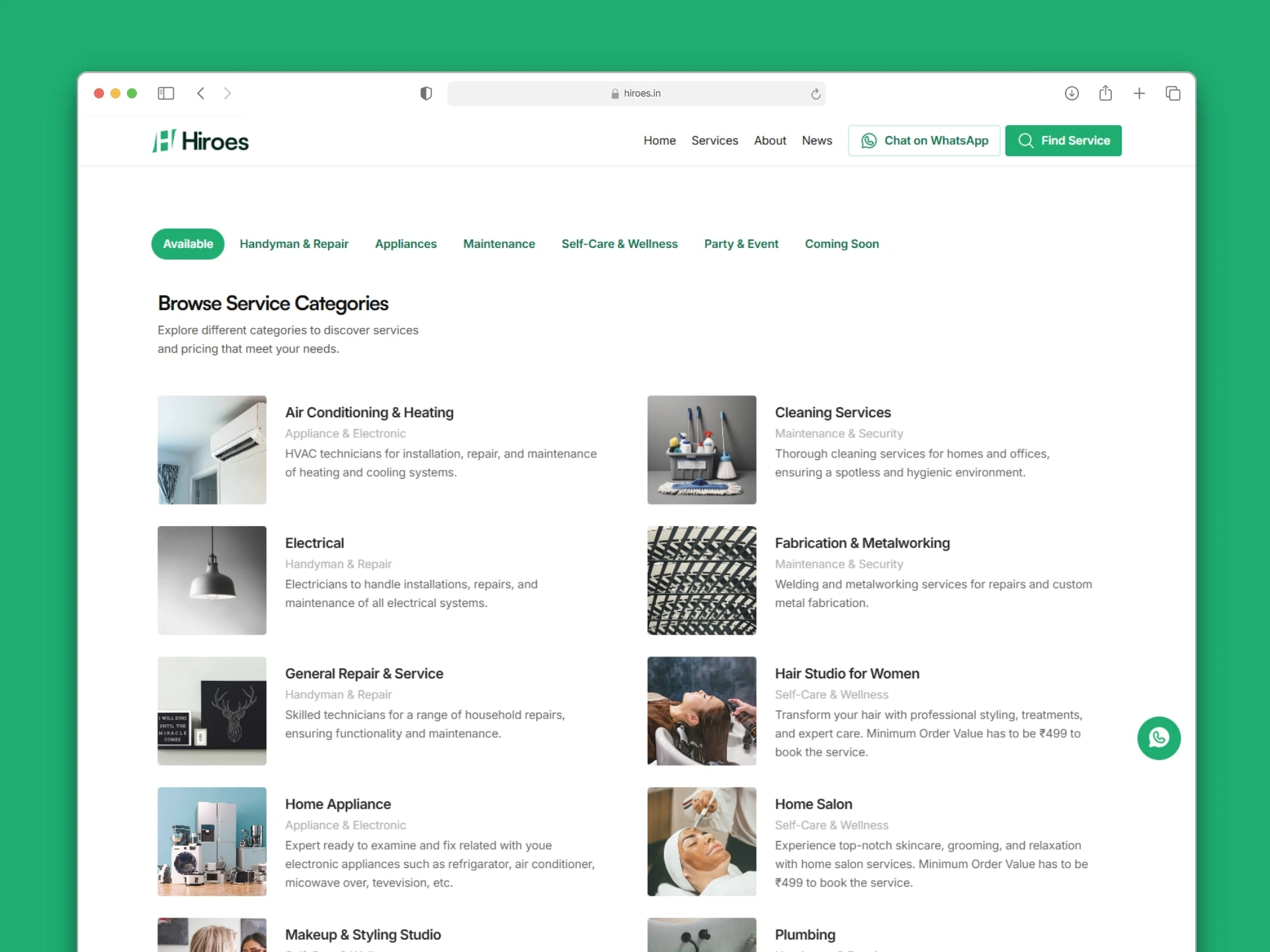Switch to the Coming Soon filter

pos(841,243)
